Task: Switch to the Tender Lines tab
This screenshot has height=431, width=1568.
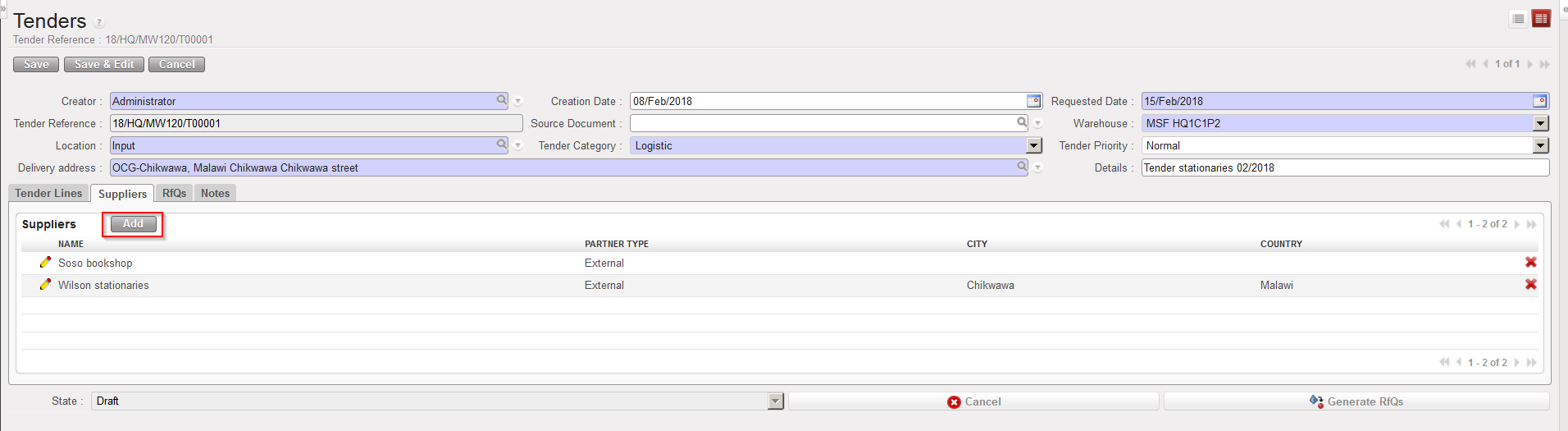Action: (x=48, y=194)
